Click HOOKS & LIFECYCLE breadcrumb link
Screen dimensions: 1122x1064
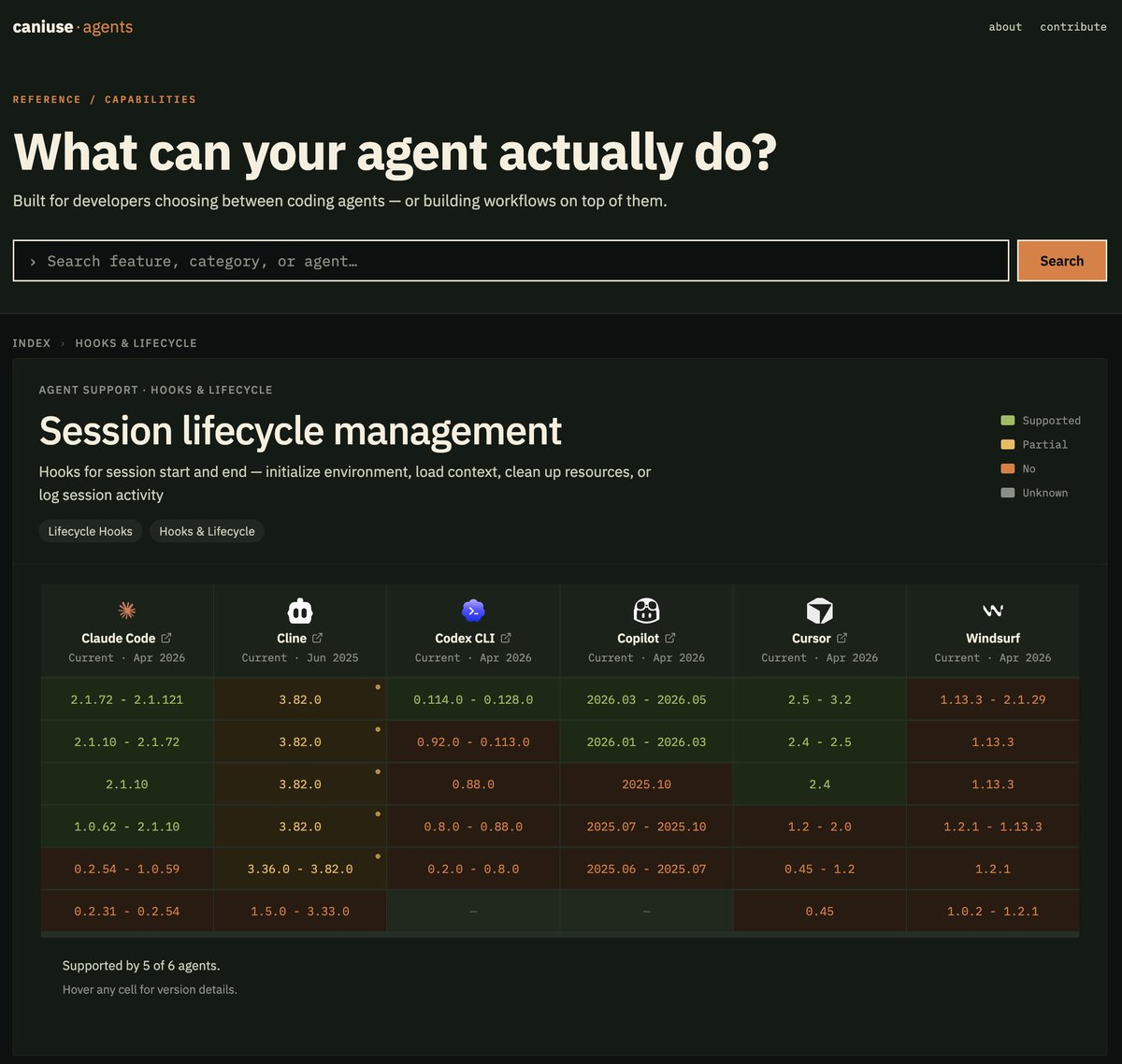click(137, 343)
